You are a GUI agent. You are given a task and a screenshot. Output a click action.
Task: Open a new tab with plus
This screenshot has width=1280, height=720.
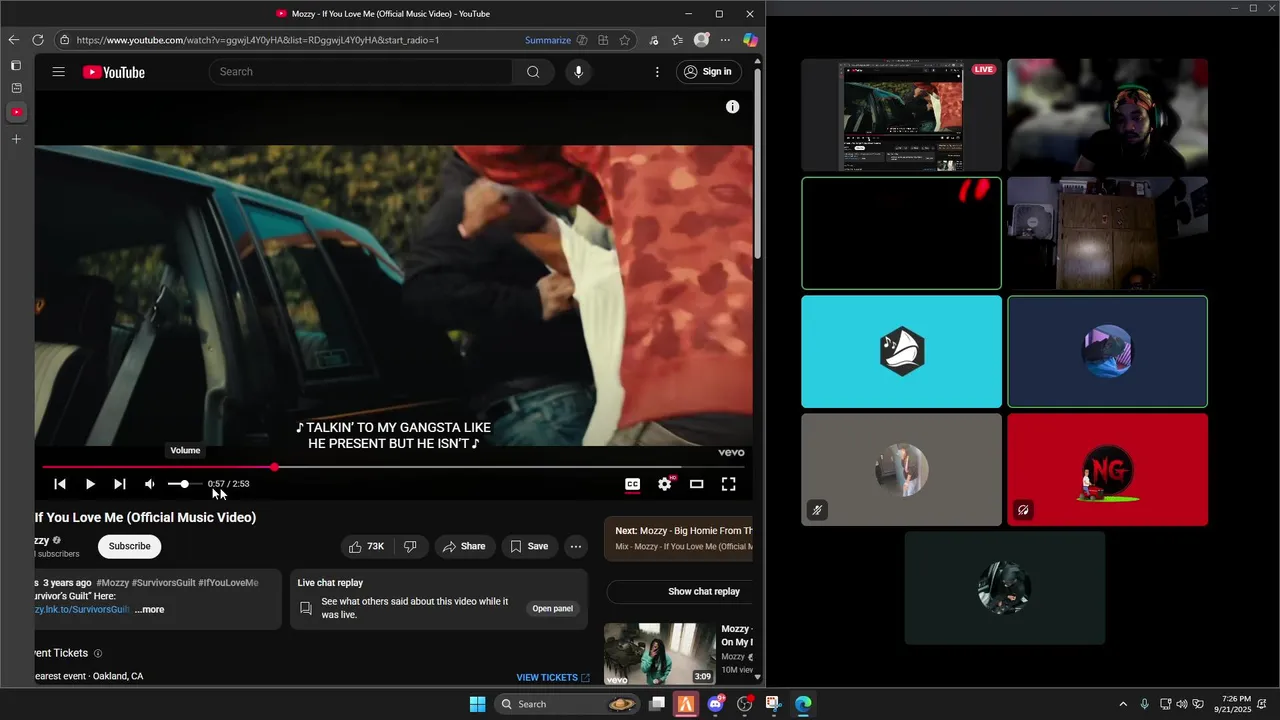coord(16,139)
